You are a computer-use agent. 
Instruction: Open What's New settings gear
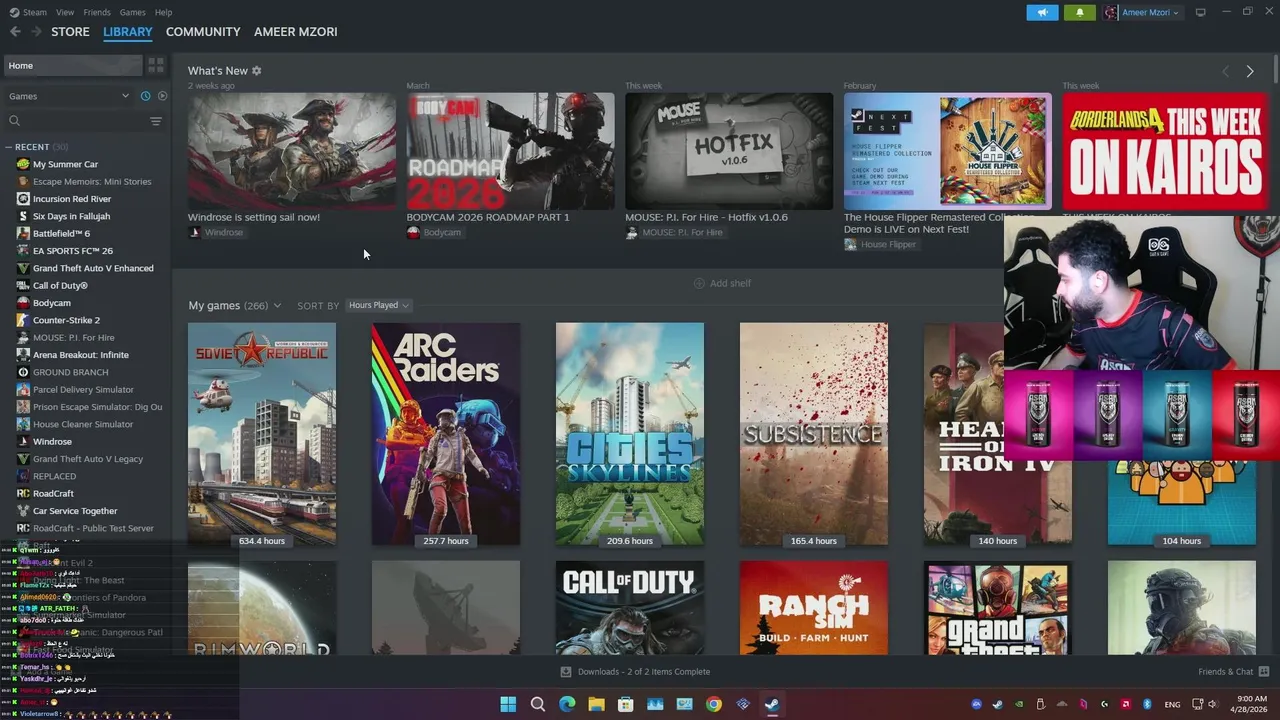[x=257, y=71]
